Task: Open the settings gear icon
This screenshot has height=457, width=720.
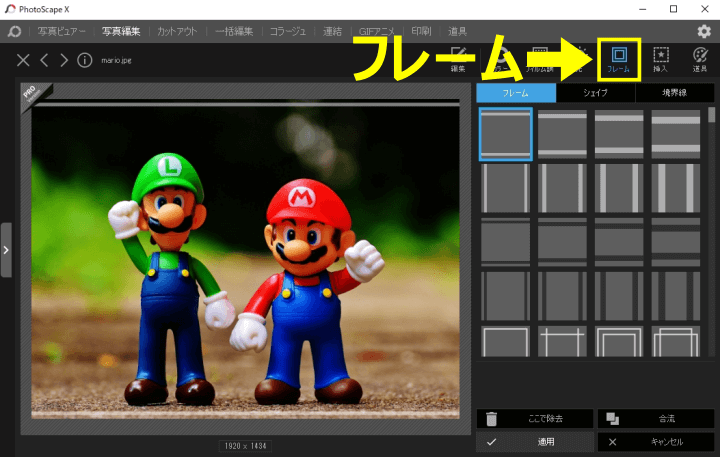Action: coord(704,31)
